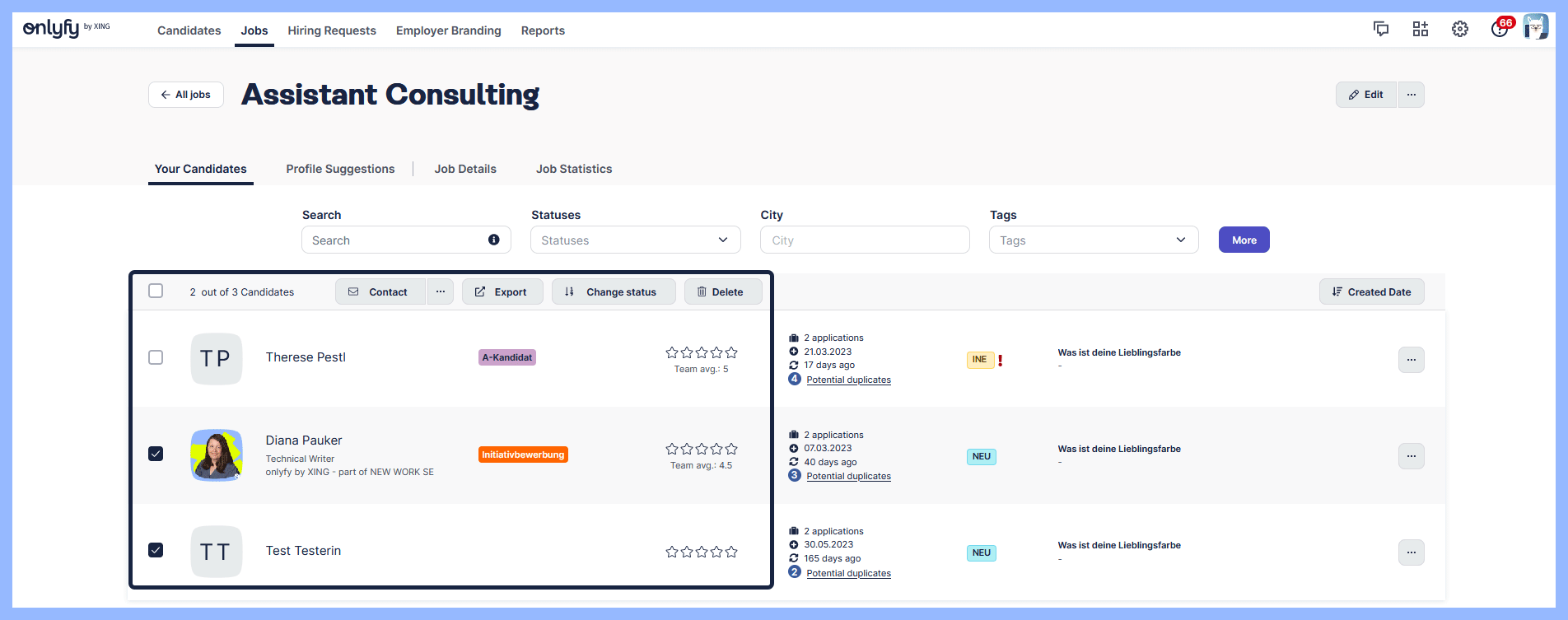Switch to Profile Suggestions tab
The width and height of the screenshot is (1568, 620).
340,169
